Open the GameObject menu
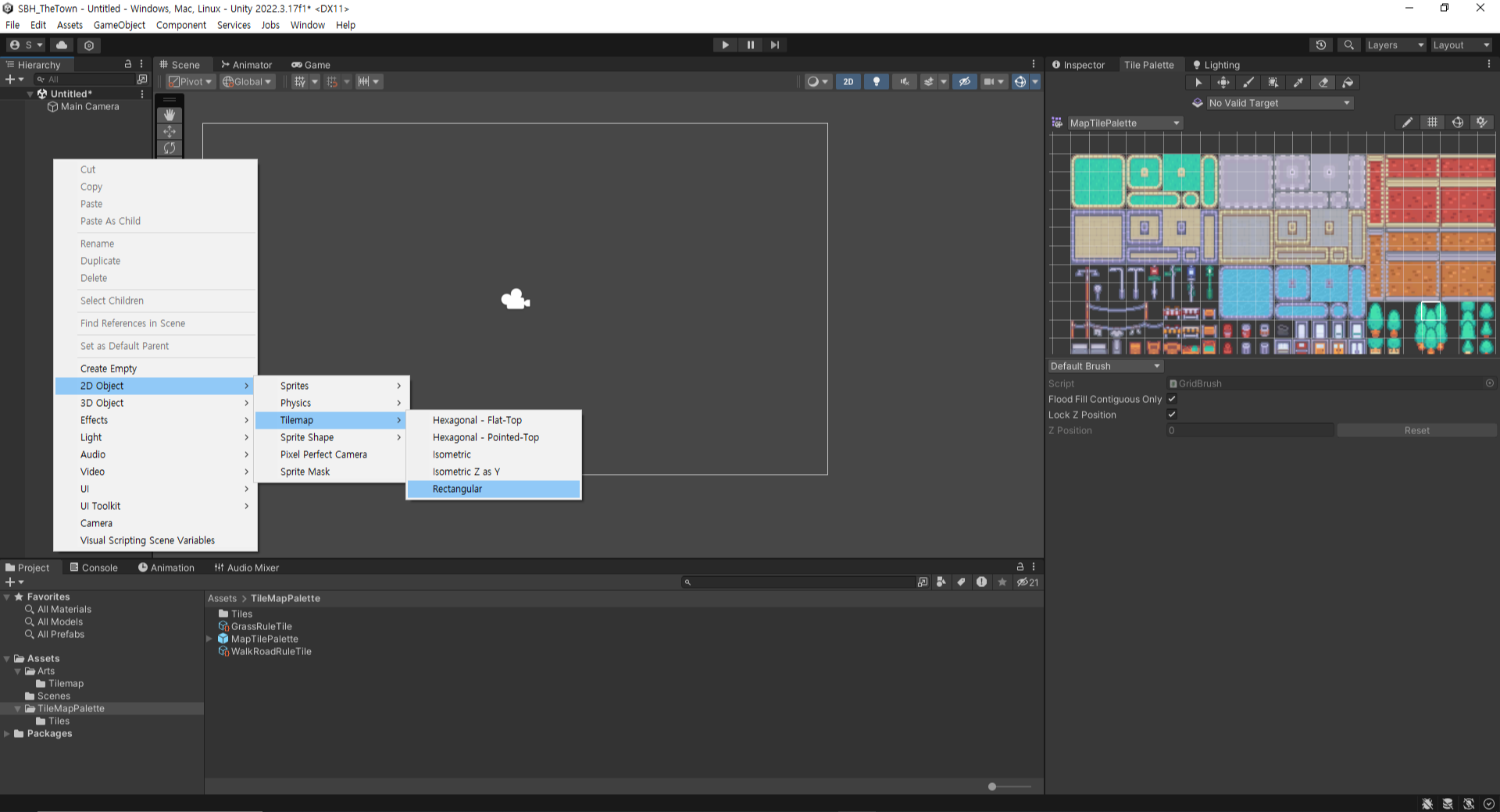The image size is (1500, 812). [120, 25]
